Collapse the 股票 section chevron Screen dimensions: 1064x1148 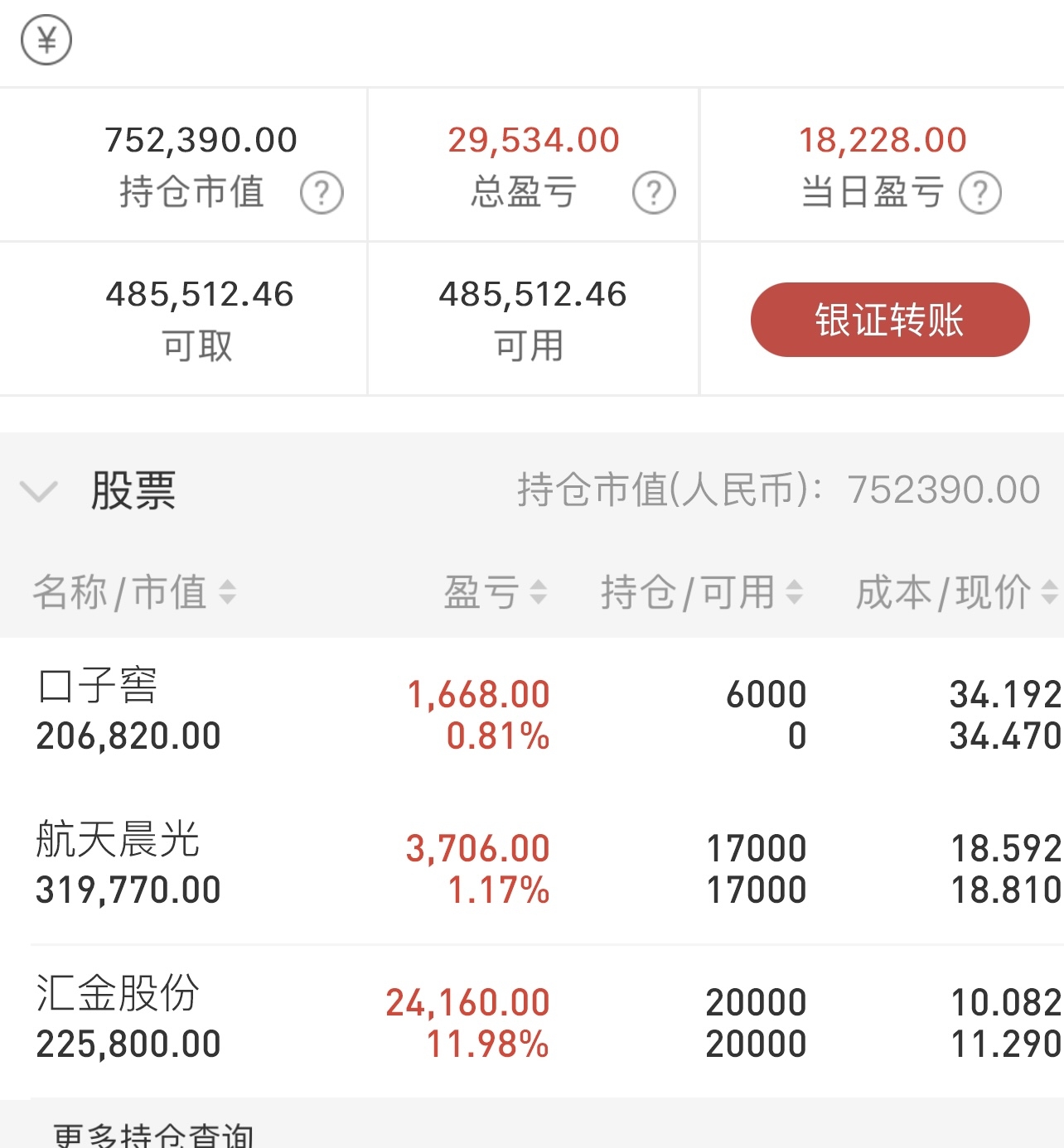coord(38,491)
